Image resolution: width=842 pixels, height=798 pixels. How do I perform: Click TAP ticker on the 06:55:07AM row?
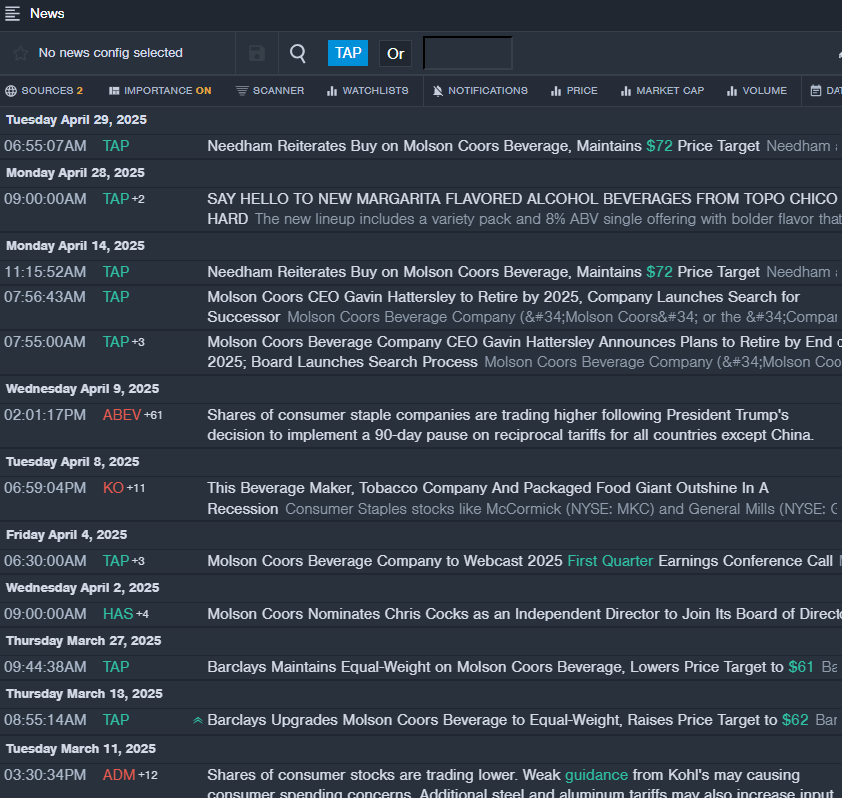coord(116,146)
